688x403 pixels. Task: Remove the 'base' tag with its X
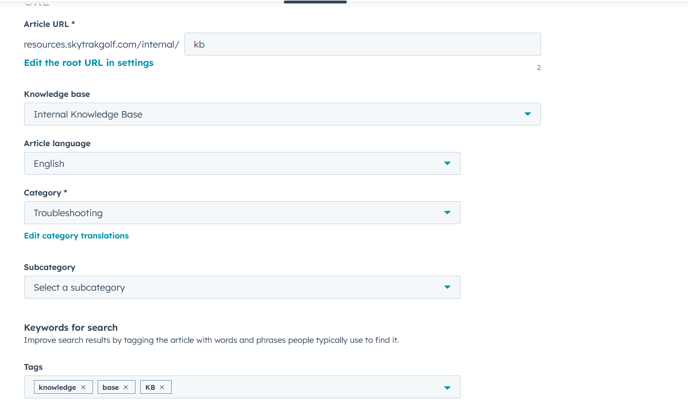(x=126, y=387)
